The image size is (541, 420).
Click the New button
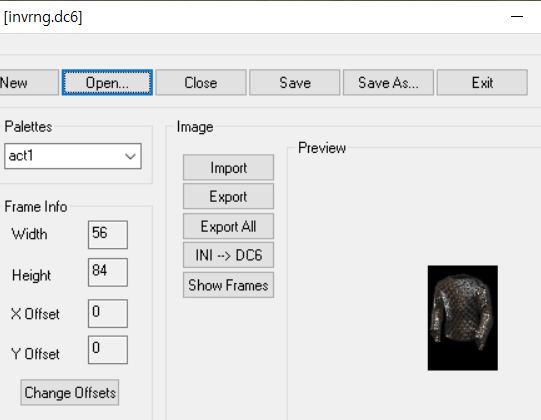tap(29, 82)
